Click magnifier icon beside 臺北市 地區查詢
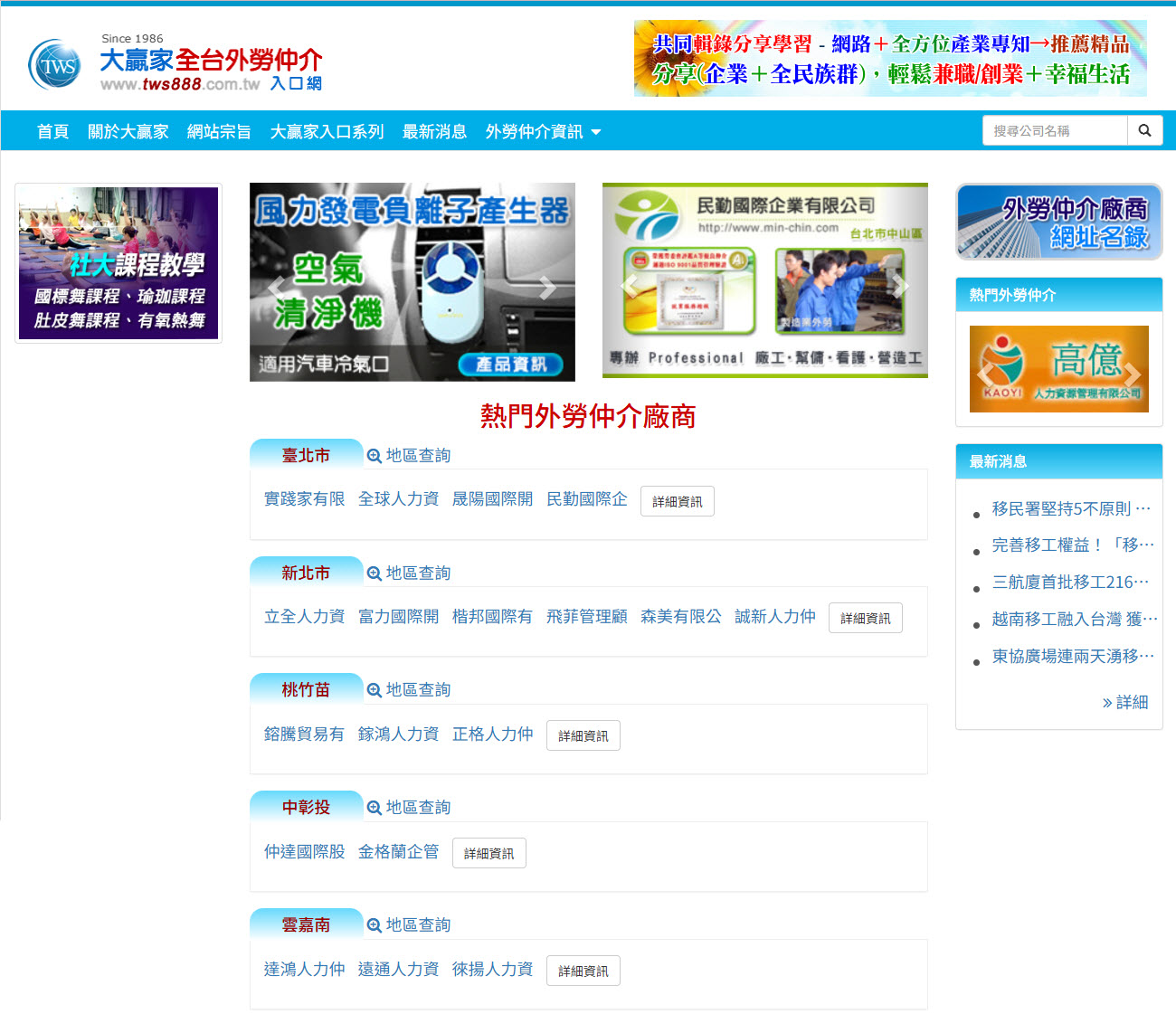 click(x=374, y=456)
